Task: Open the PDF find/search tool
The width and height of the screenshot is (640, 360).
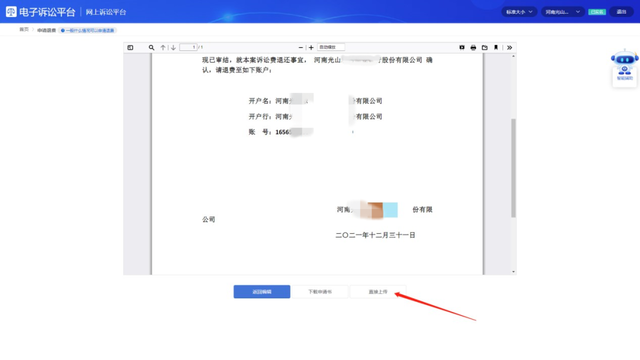Action: click(151, 48)
